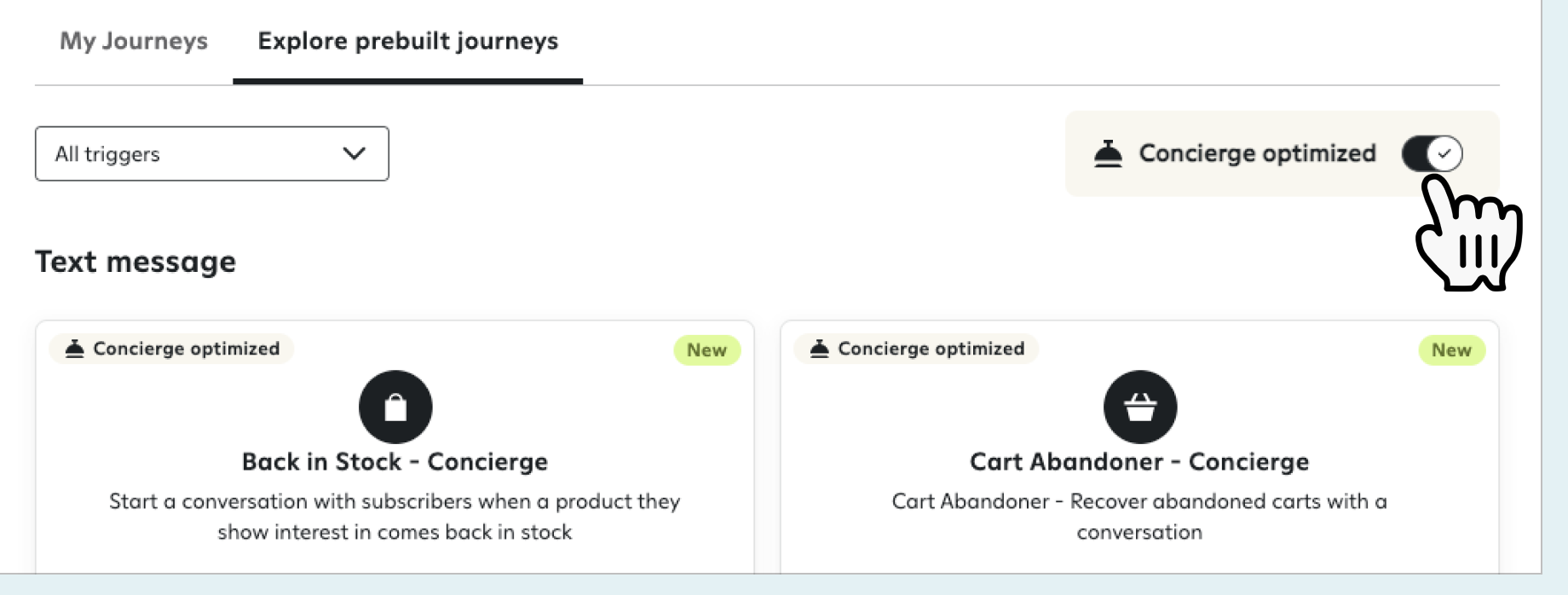The width and height of the screenshot is (1568, 595).
Task: Open the All triggers dropdown
Action: (211, 153)
